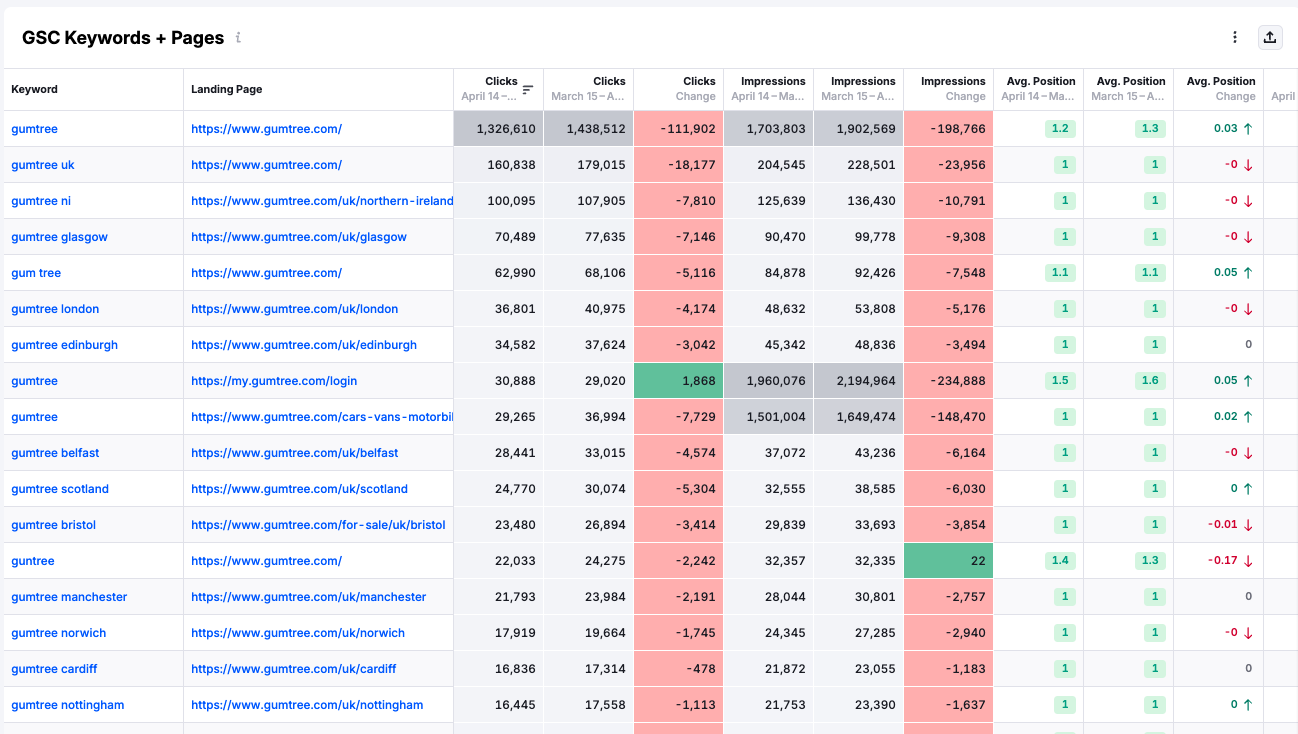
Task: Open the gumtree uk keyword link
Action: pos(43,165)
